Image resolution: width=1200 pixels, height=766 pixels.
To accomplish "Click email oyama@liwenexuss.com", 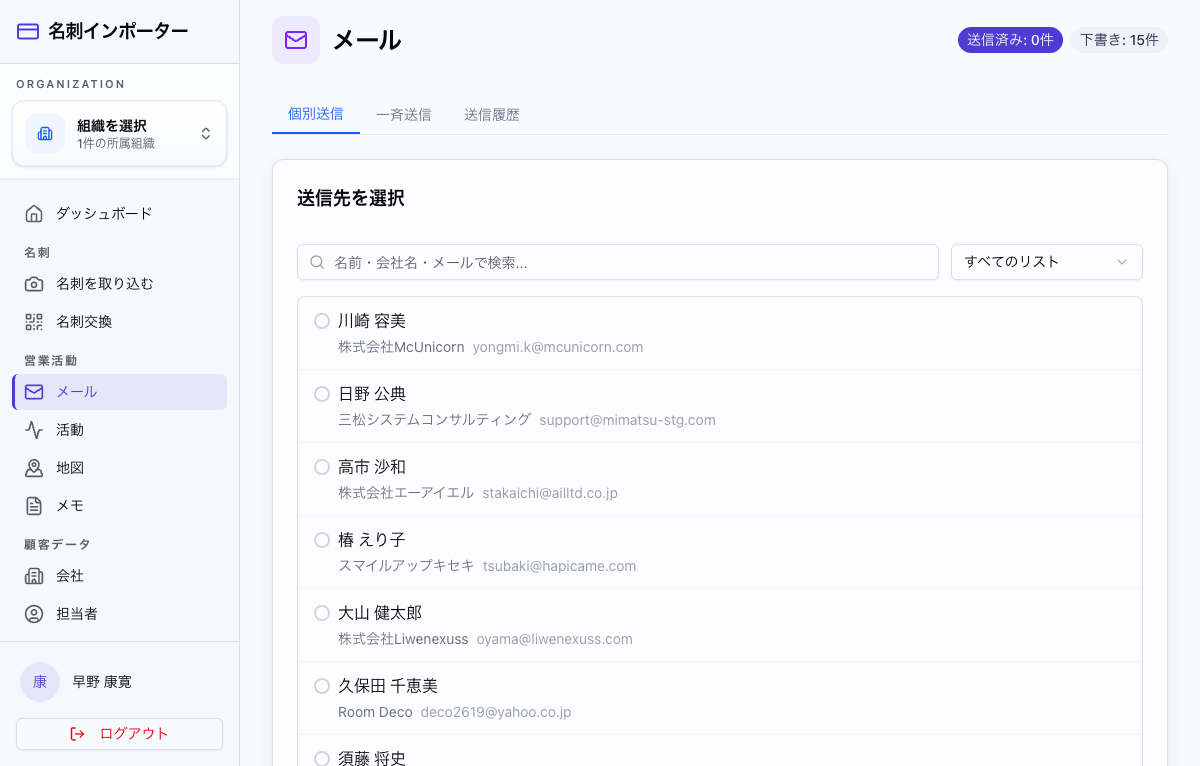I will click(x=555, y=639).
